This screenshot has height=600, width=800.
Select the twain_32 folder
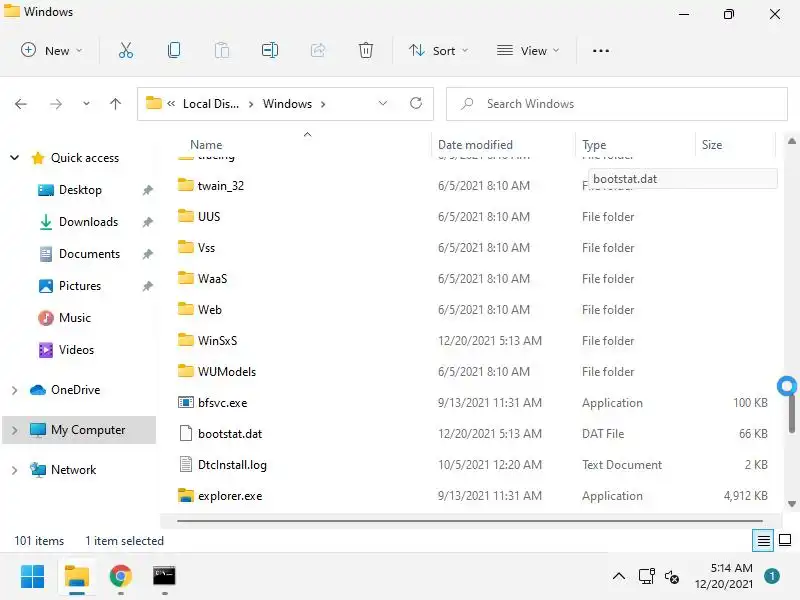point(220,186)
